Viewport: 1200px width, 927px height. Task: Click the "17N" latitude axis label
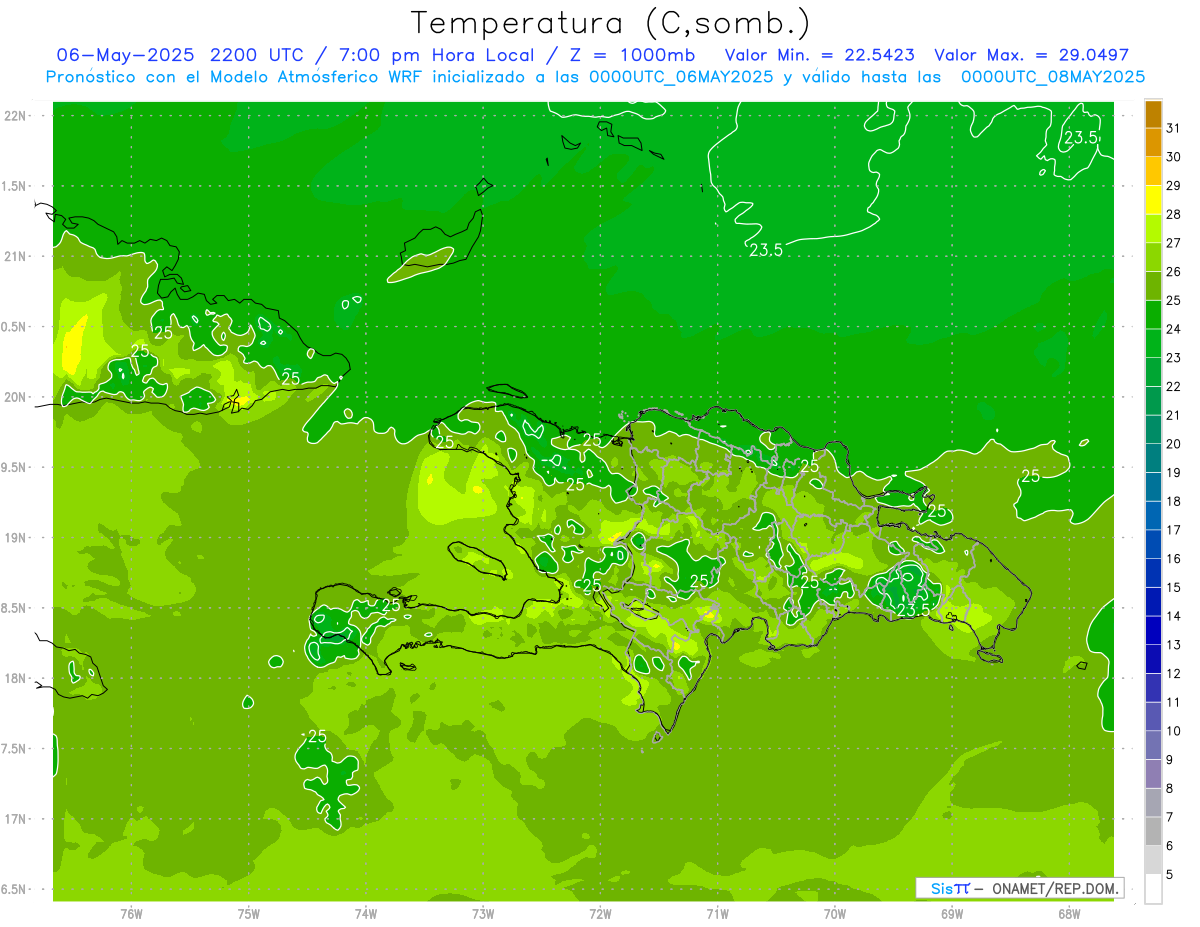point(16,819)
